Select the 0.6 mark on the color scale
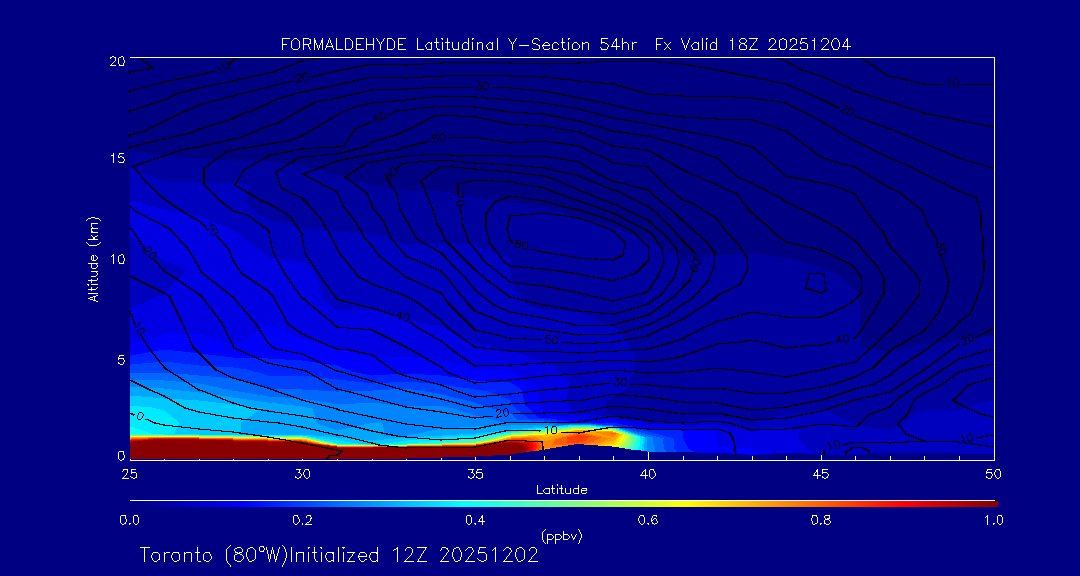The width and height of the screenshot is (1080, 576). point(648,519)
